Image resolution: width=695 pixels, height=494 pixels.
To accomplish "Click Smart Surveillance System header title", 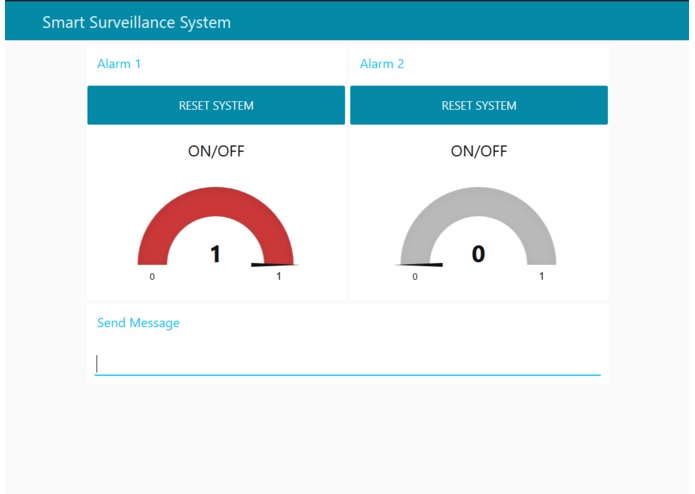I will pyautogui.click(x=137, y=23).
